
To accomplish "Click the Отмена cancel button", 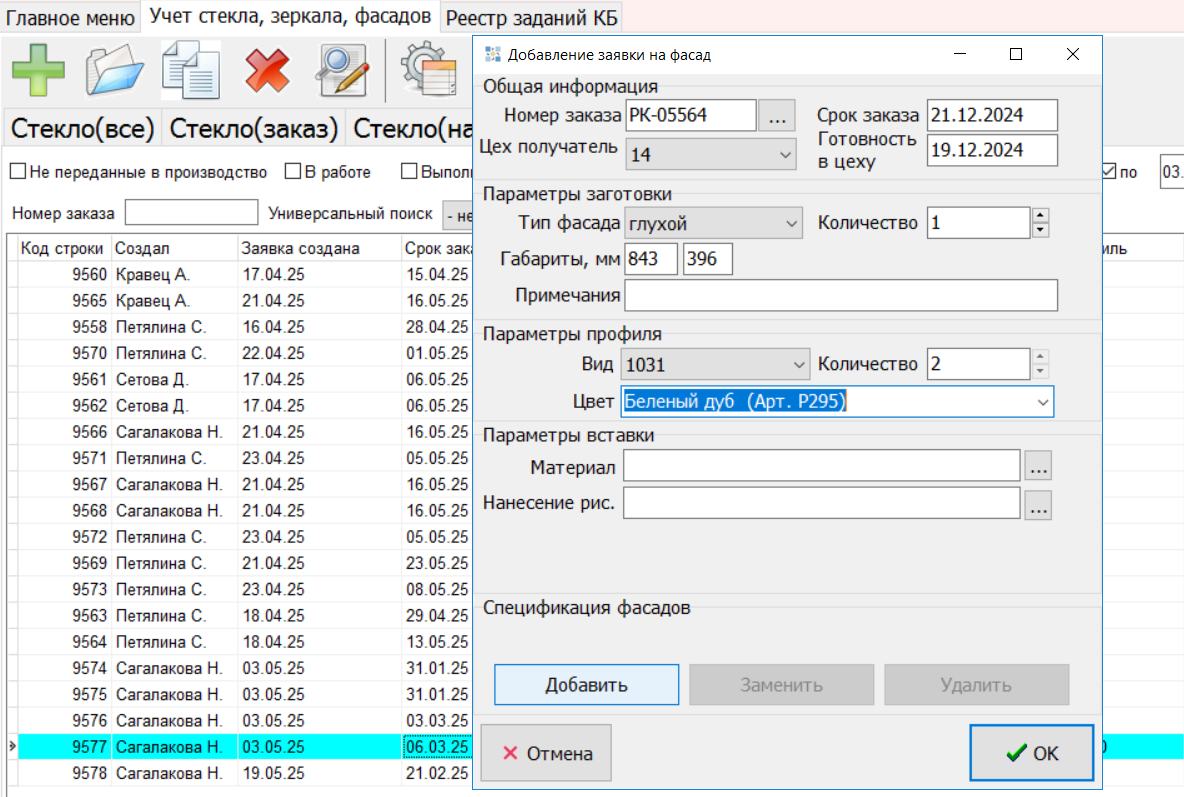I will pos(546,754).
